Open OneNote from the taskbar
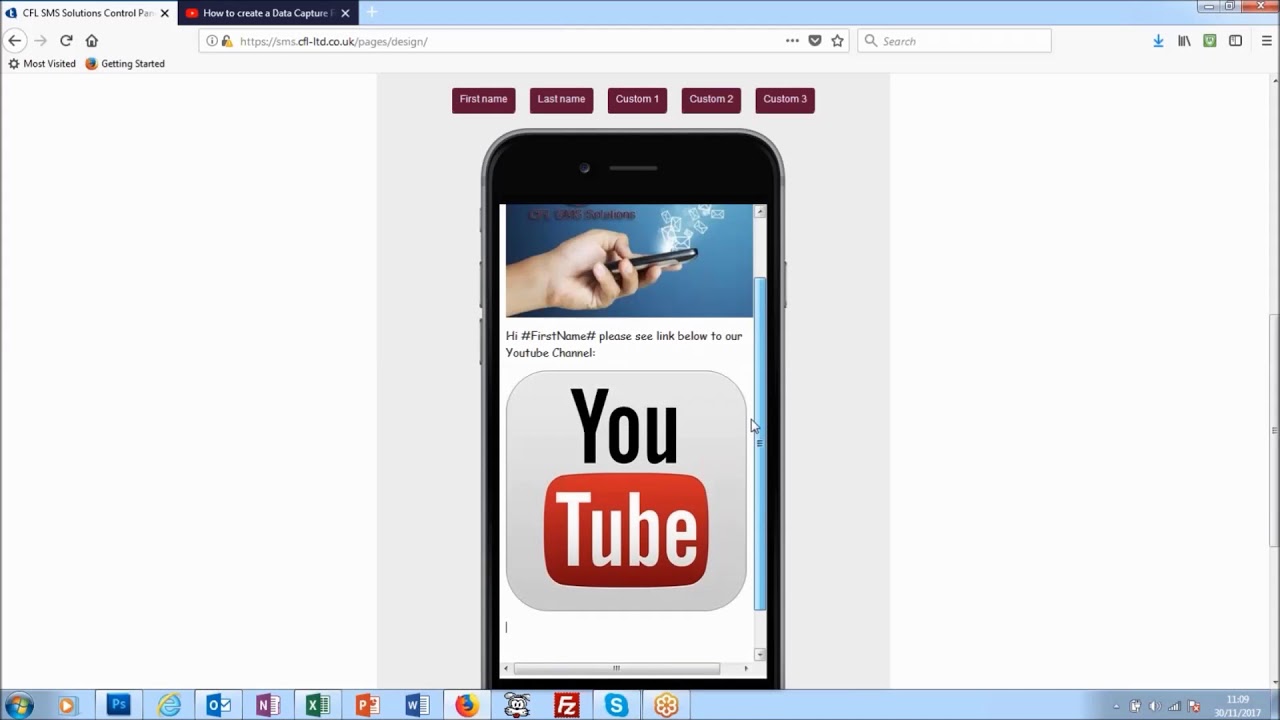The height and width of the screenshot is (720, 1280). coord(268,705)
